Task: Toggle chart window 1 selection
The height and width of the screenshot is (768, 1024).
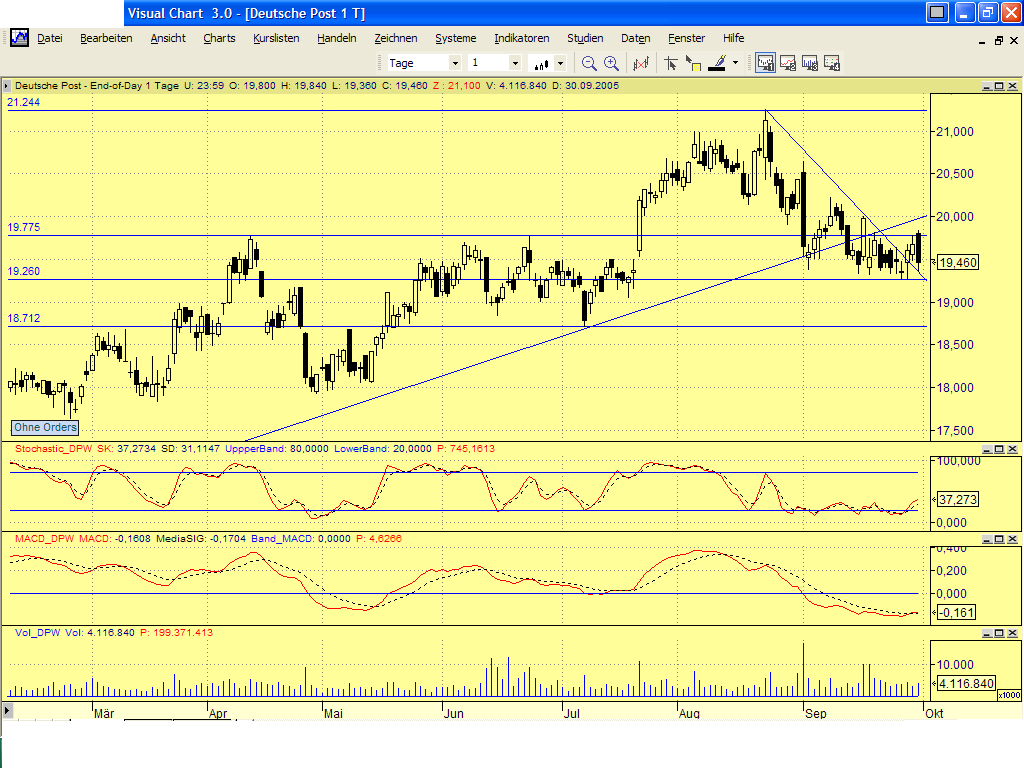Action: pos(765,61)
